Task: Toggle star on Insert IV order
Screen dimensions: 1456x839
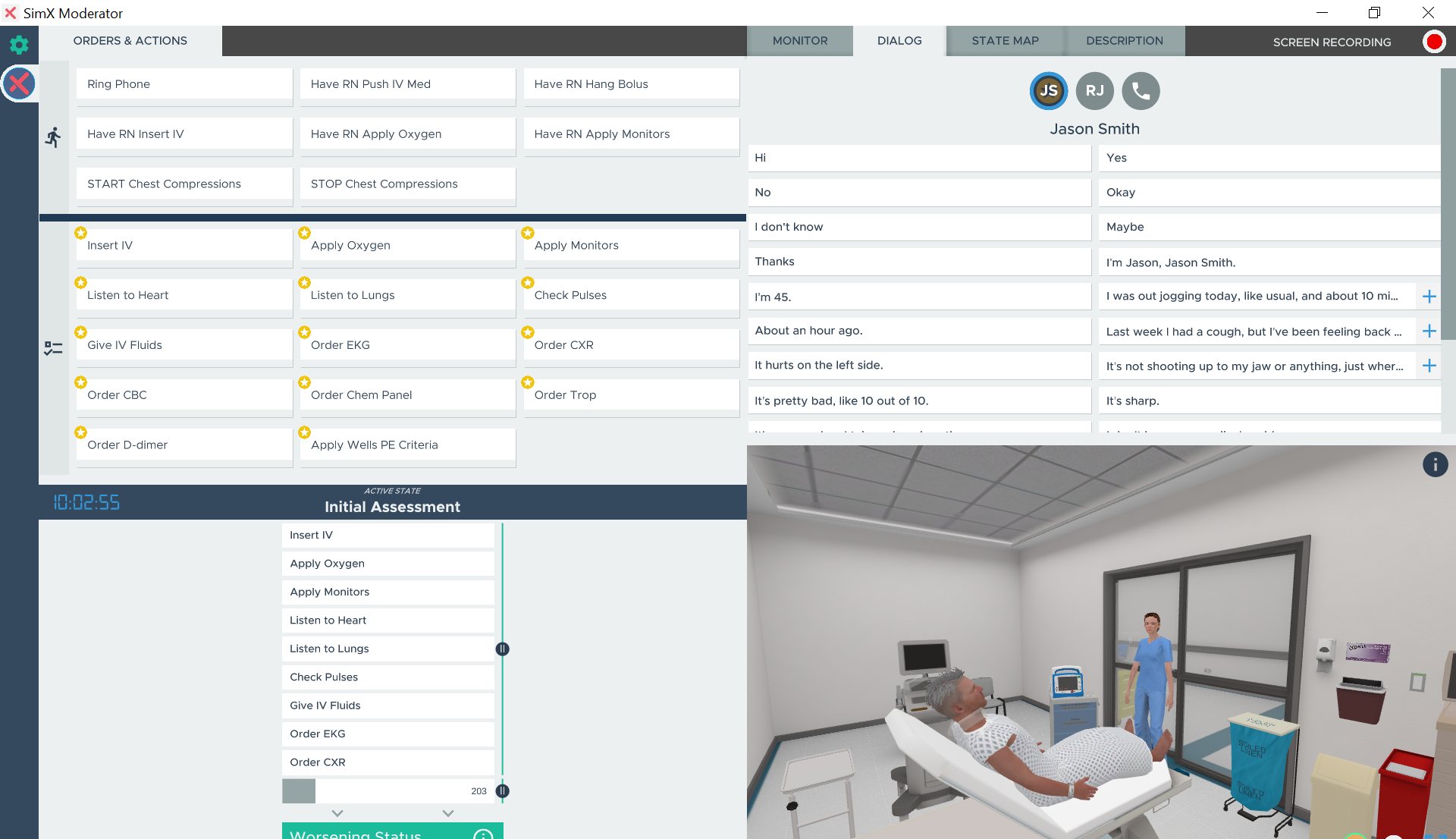Action: click(80, 233)
